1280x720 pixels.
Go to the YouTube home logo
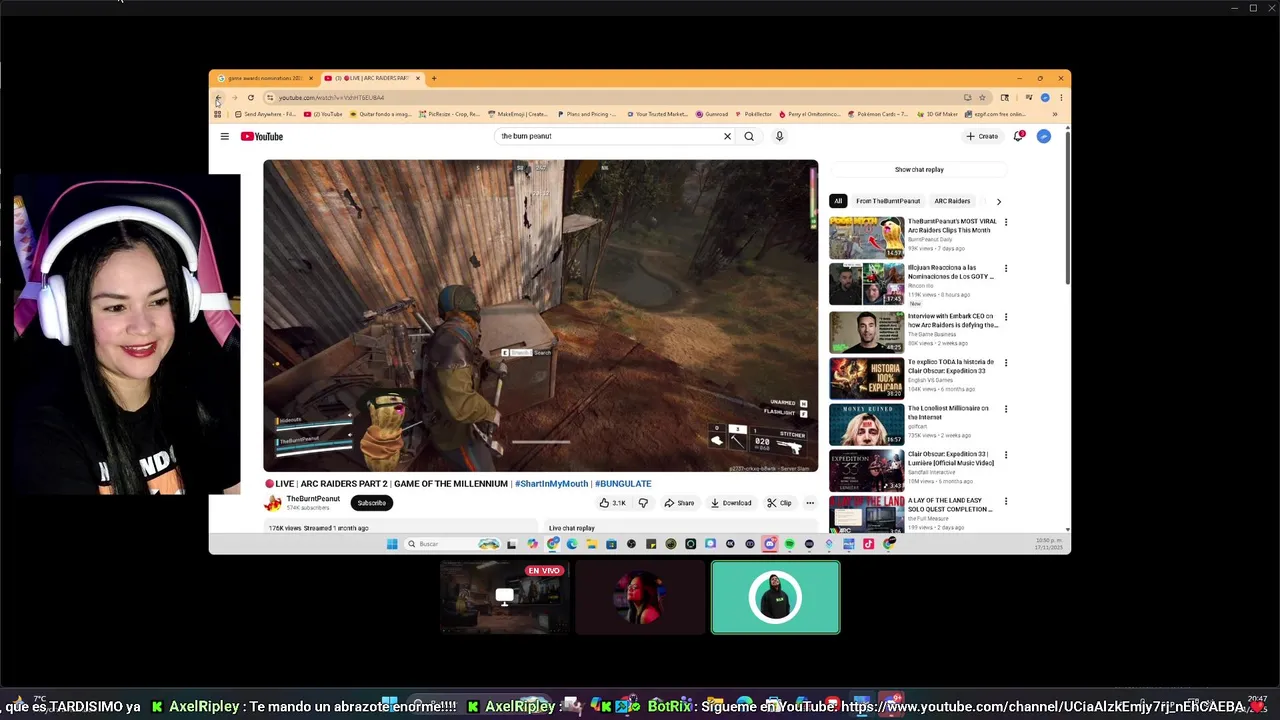262,136
